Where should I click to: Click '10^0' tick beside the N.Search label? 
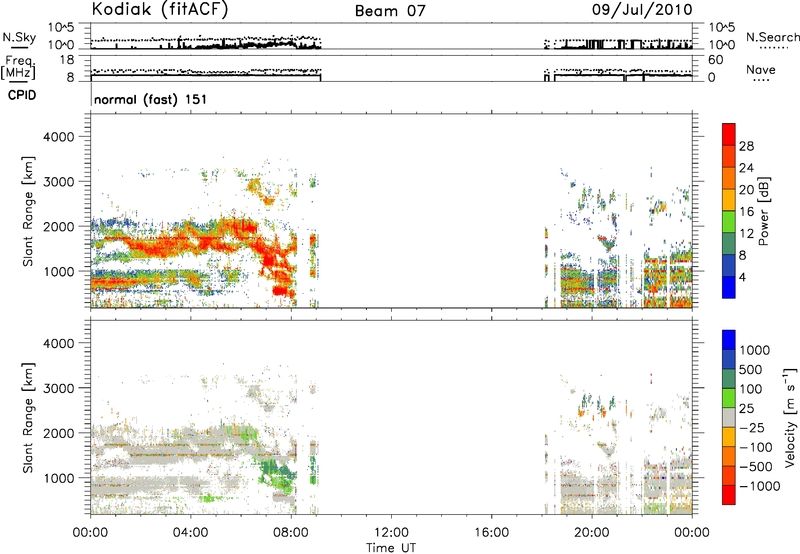[x=722, y=45]
